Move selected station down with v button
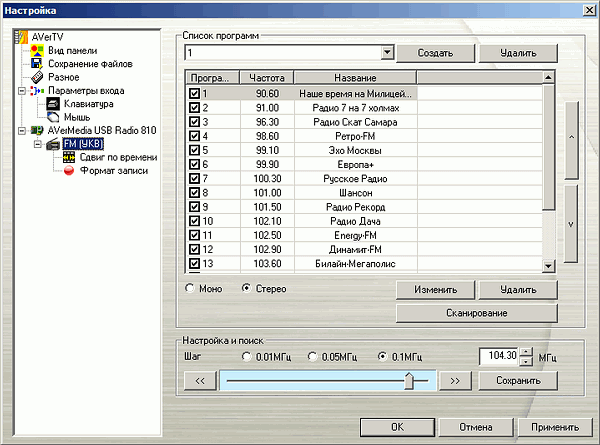The image size is (600, 445). (571, 224)
